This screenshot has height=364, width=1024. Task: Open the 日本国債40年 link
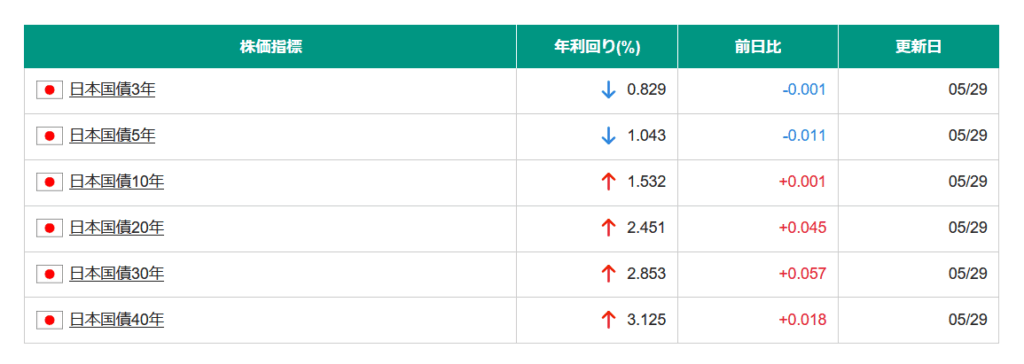pos(116,320)
